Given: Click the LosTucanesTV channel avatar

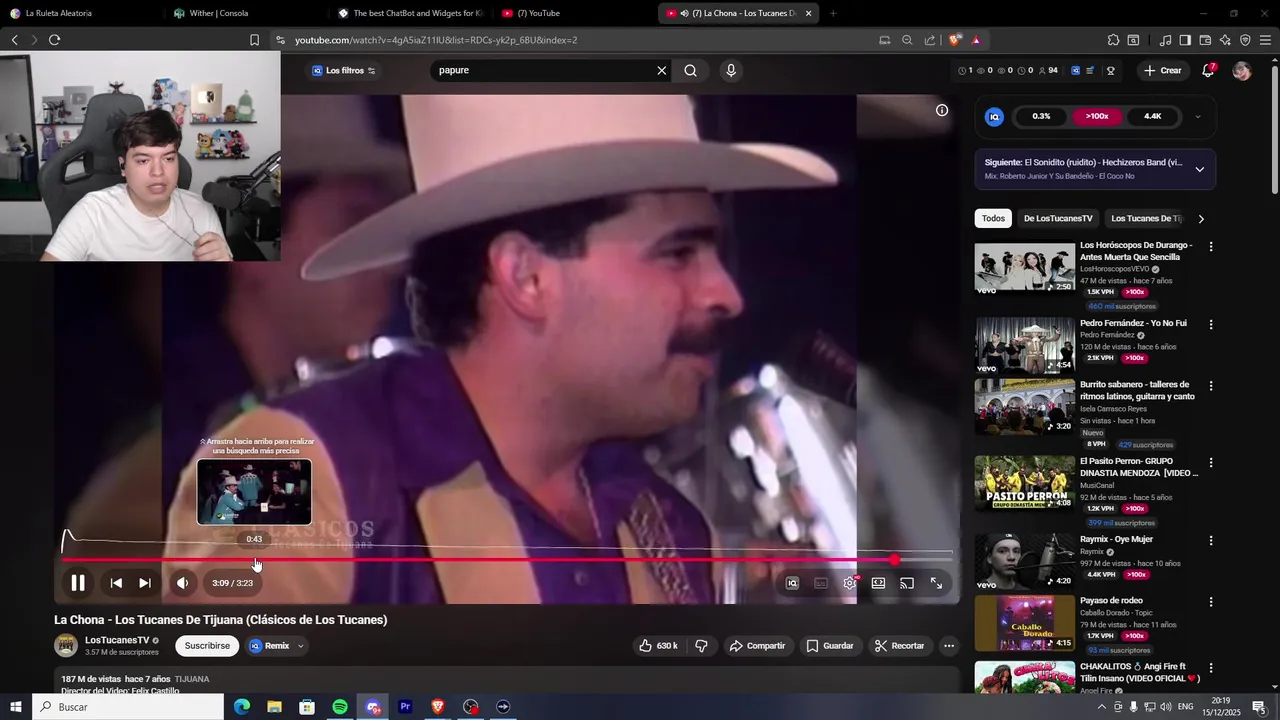Looking at the screenshot, I should click(66, 646).
